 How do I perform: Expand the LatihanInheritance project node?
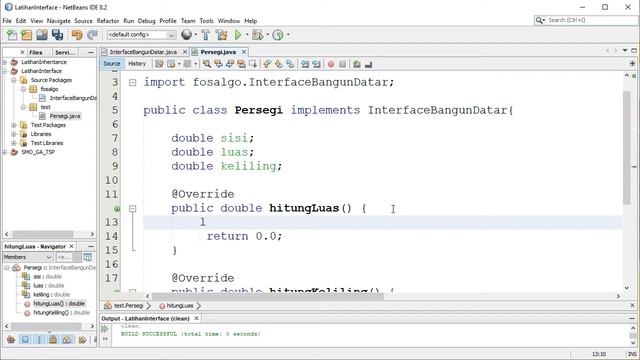click(5, 62)
